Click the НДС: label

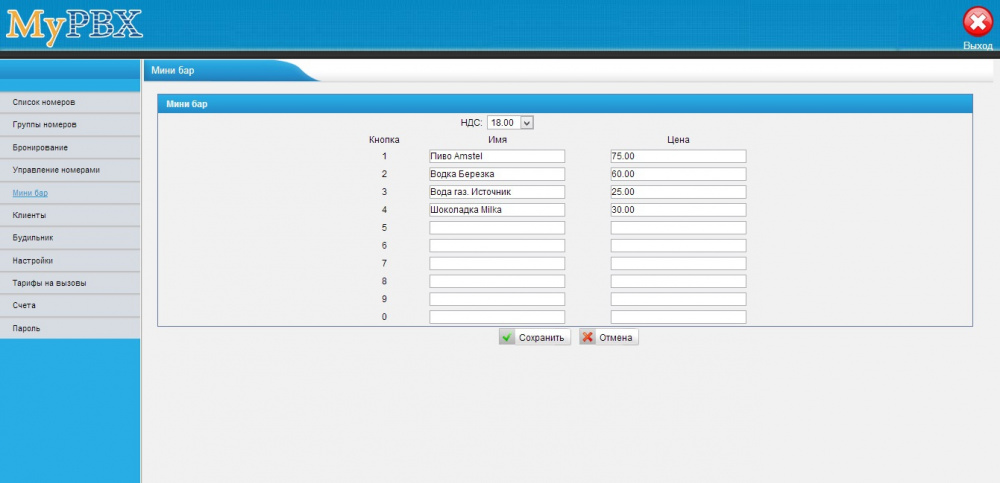pos(471,123)
